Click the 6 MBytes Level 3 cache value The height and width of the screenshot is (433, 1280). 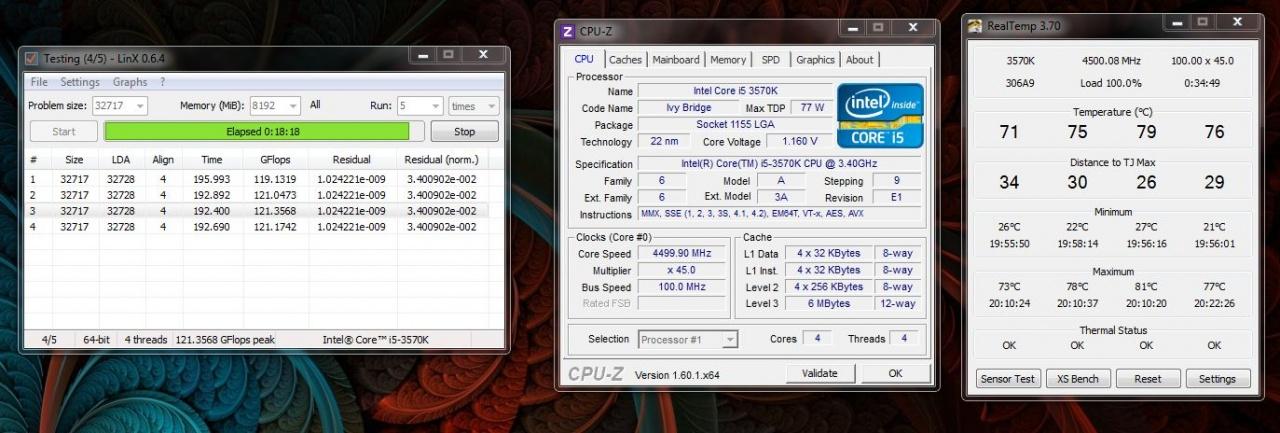[829, 304]
